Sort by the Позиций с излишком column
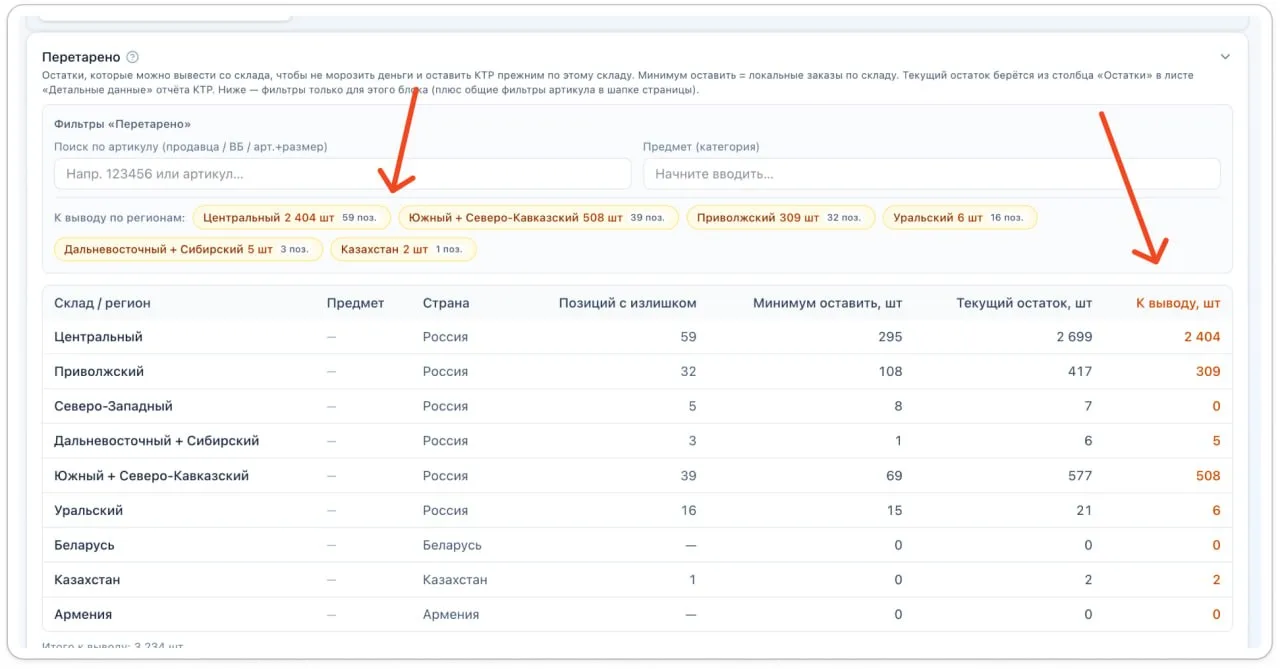Image resolution: width=1280 pixels, height=669 pixels. coord(627,303)
